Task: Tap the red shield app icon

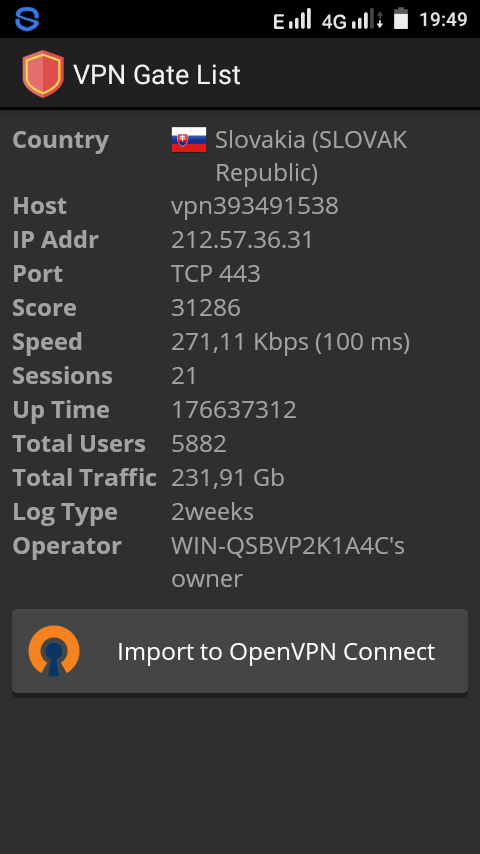Action: 43,74
